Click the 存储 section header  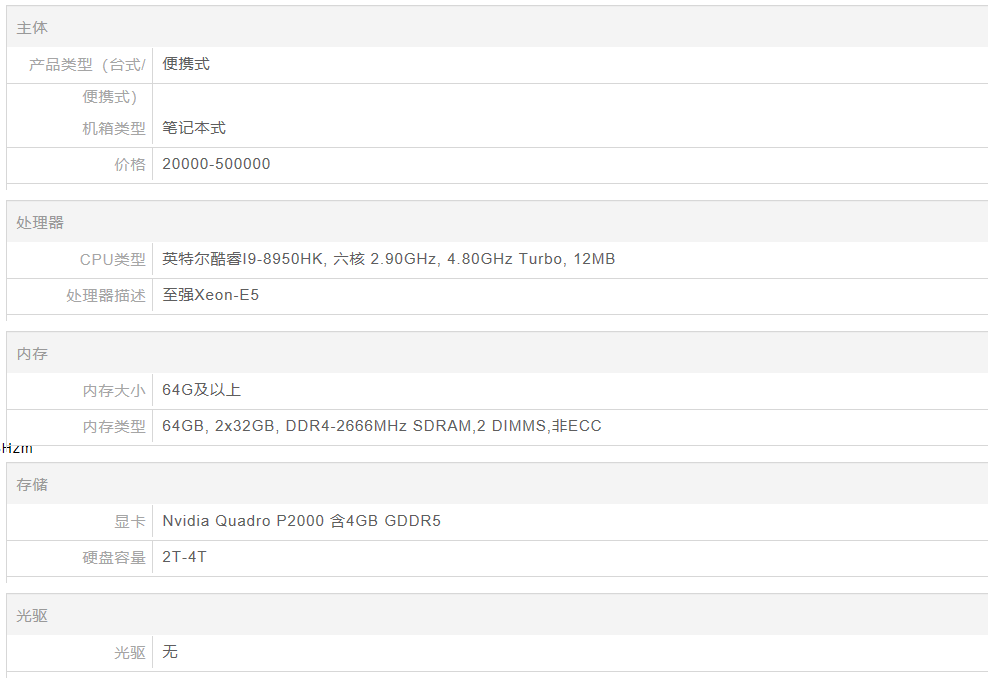32,485
